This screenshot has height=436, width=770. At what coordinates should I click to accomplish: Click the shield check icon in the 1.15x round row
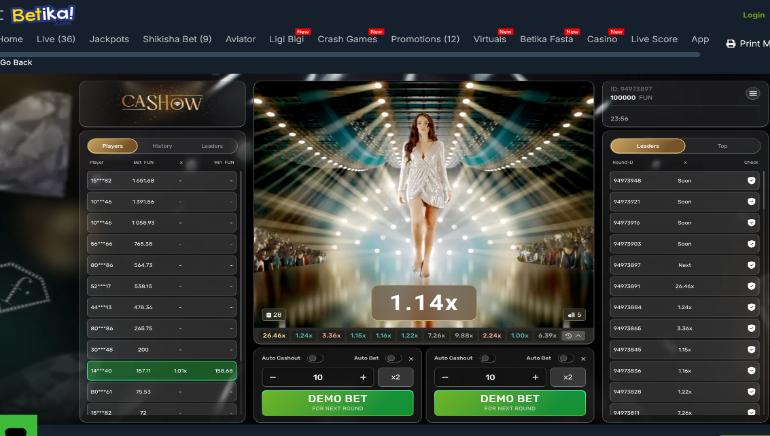pos(751,350)
